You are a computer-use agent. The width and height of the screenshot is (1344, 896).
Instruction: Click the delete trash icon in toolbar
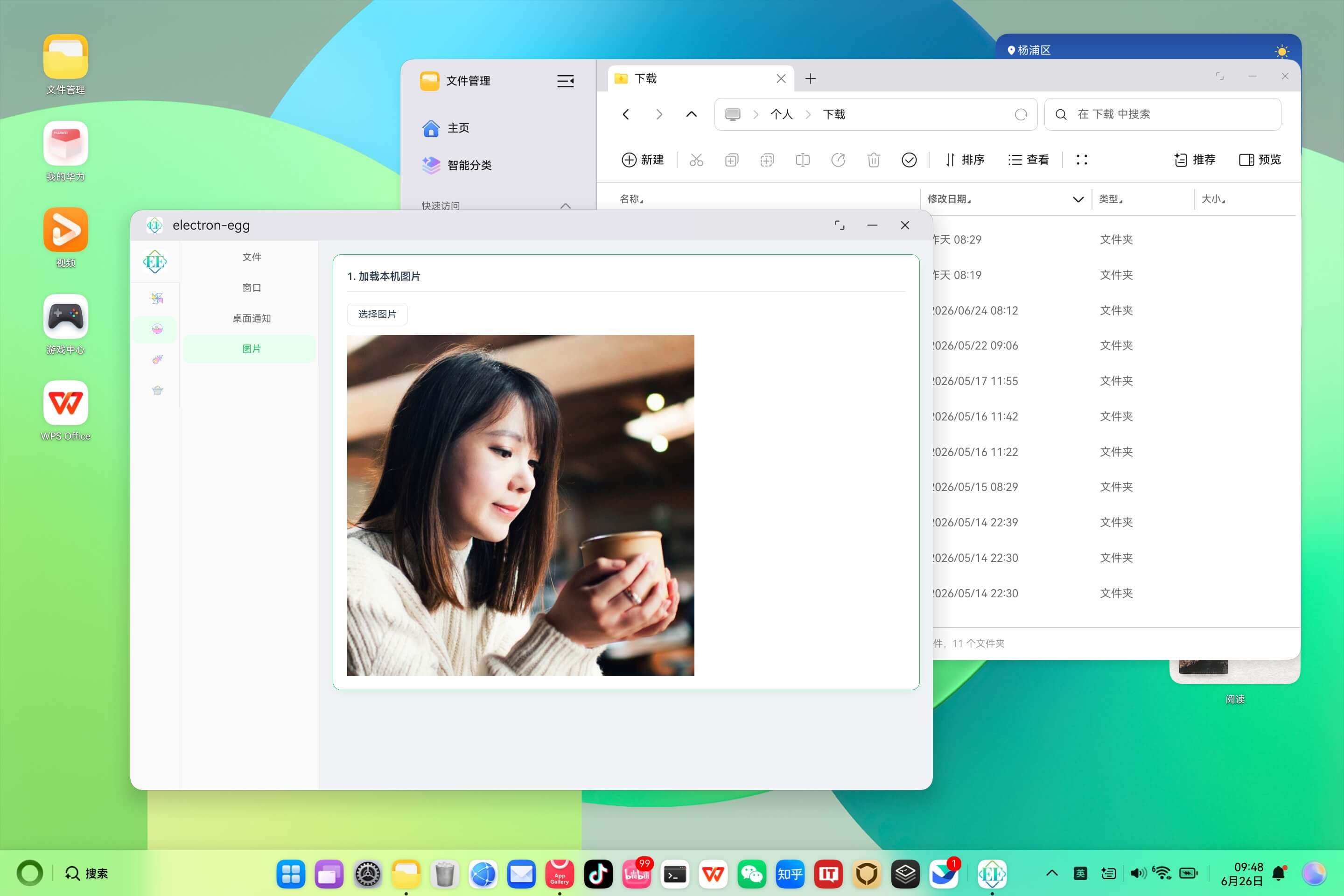pos(873,160)
